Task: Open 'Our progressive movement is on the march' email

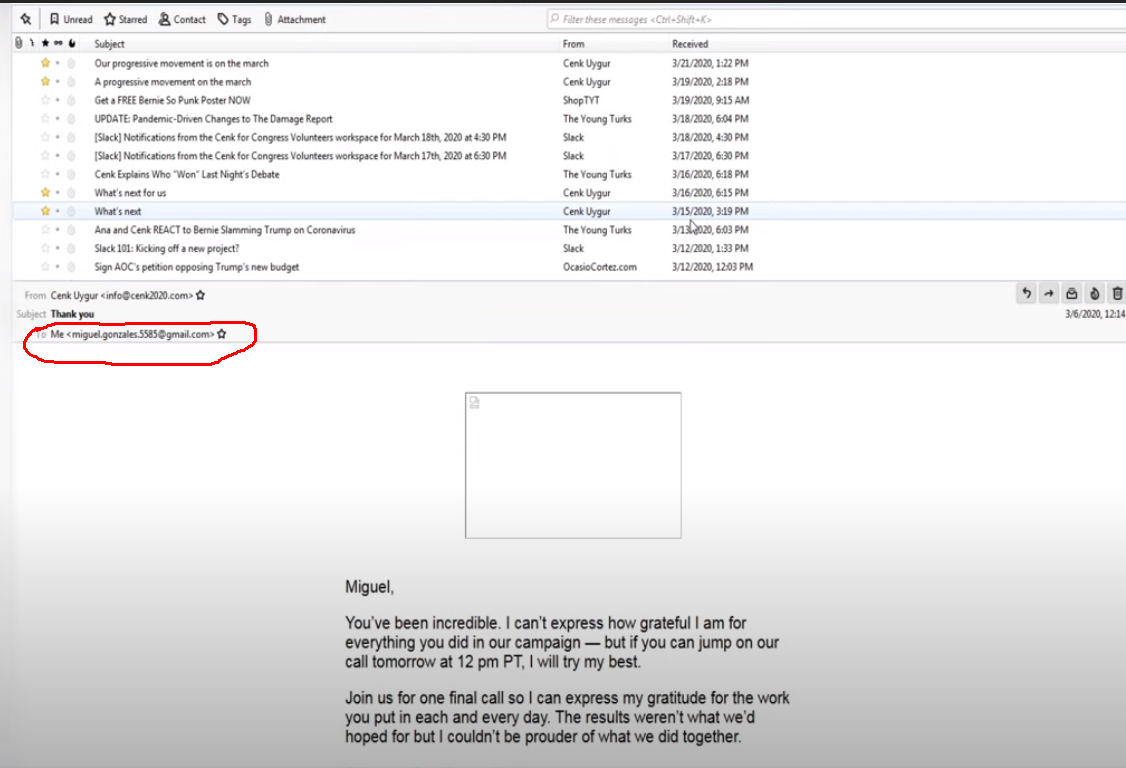Action: tap(182, 63)
